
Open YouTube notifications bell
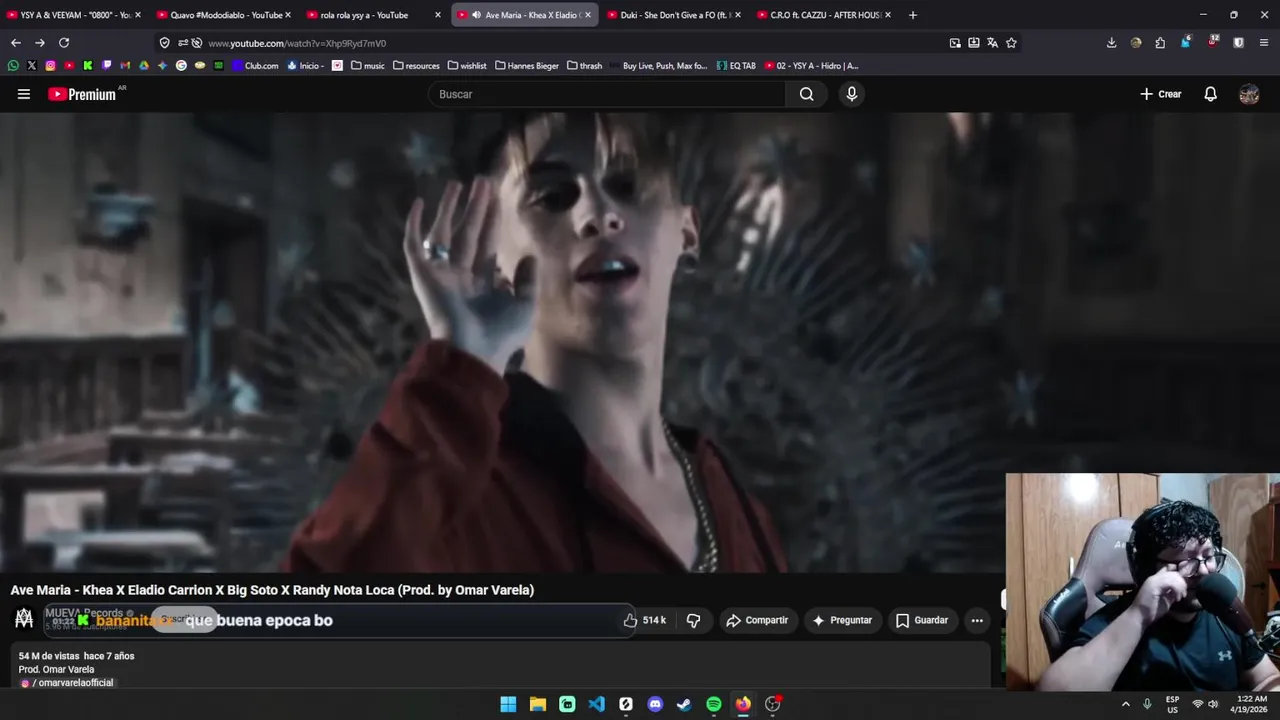(x=1210, y=94)
